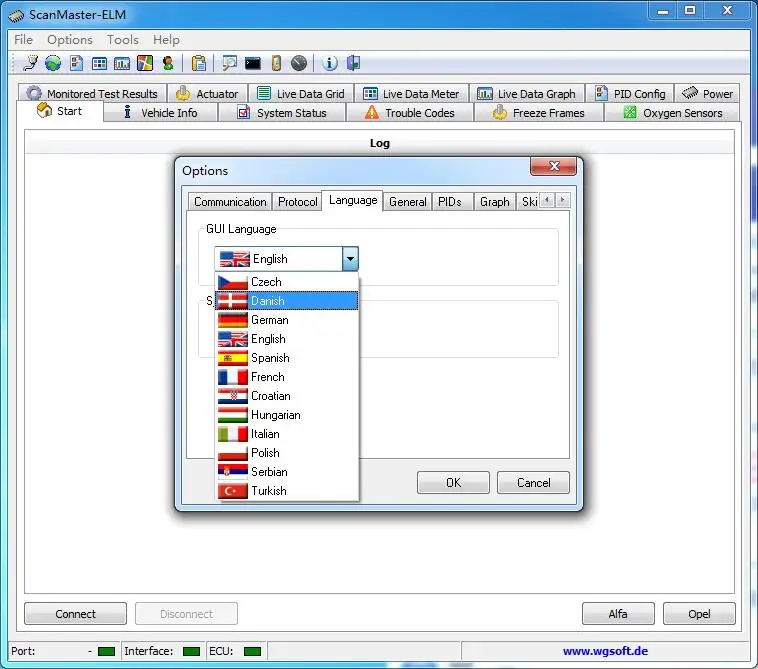Choose French from the language list

point(287,377)
